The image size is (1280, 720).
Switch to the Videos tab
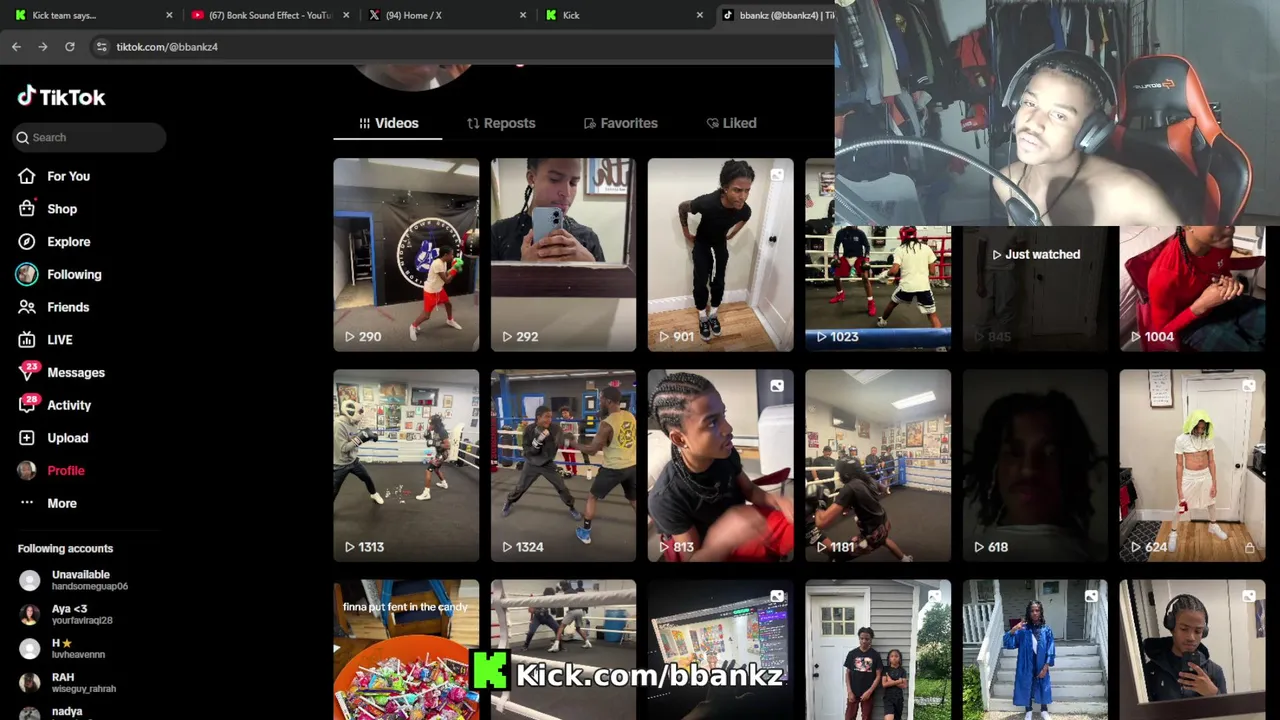point(388,123)
